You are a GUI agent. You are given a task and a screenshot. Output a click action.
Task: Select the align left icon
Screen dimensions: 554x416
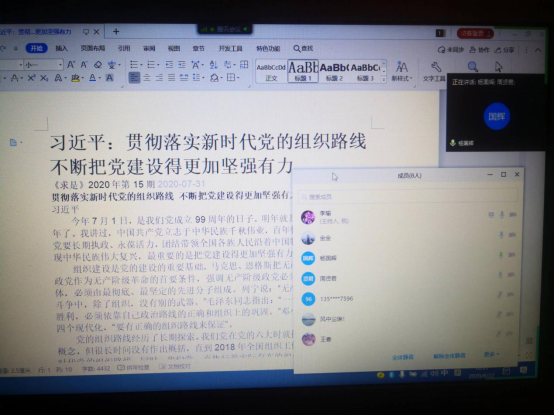click(x=134, y=77)
